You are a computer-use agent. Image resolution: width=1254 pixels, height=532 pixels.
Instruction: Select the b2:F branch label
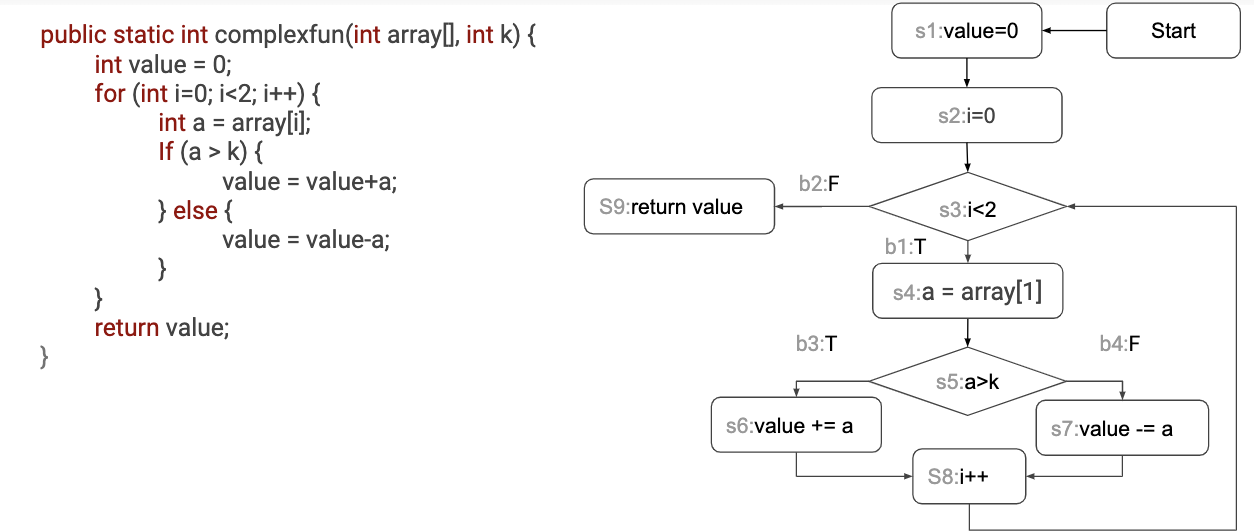818,184
